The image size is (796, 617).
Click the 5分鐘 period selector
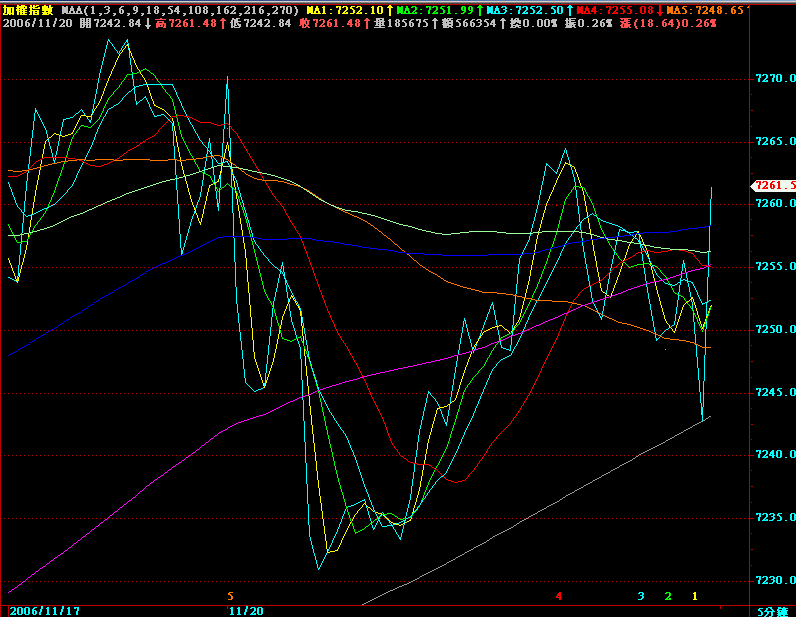[772, 610]
